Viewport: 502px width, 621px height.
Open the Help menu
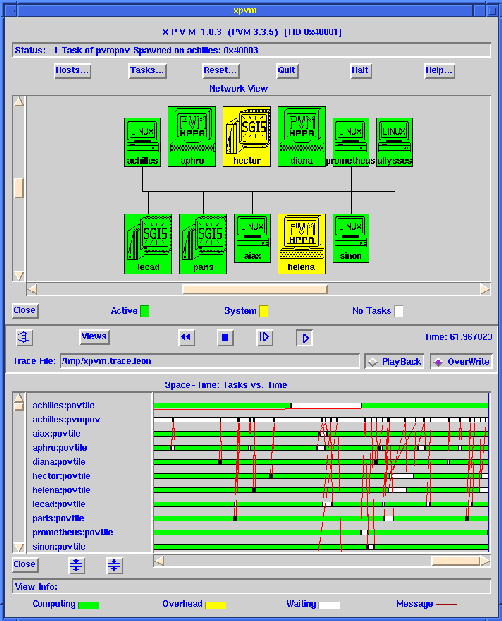pos(439,70)
